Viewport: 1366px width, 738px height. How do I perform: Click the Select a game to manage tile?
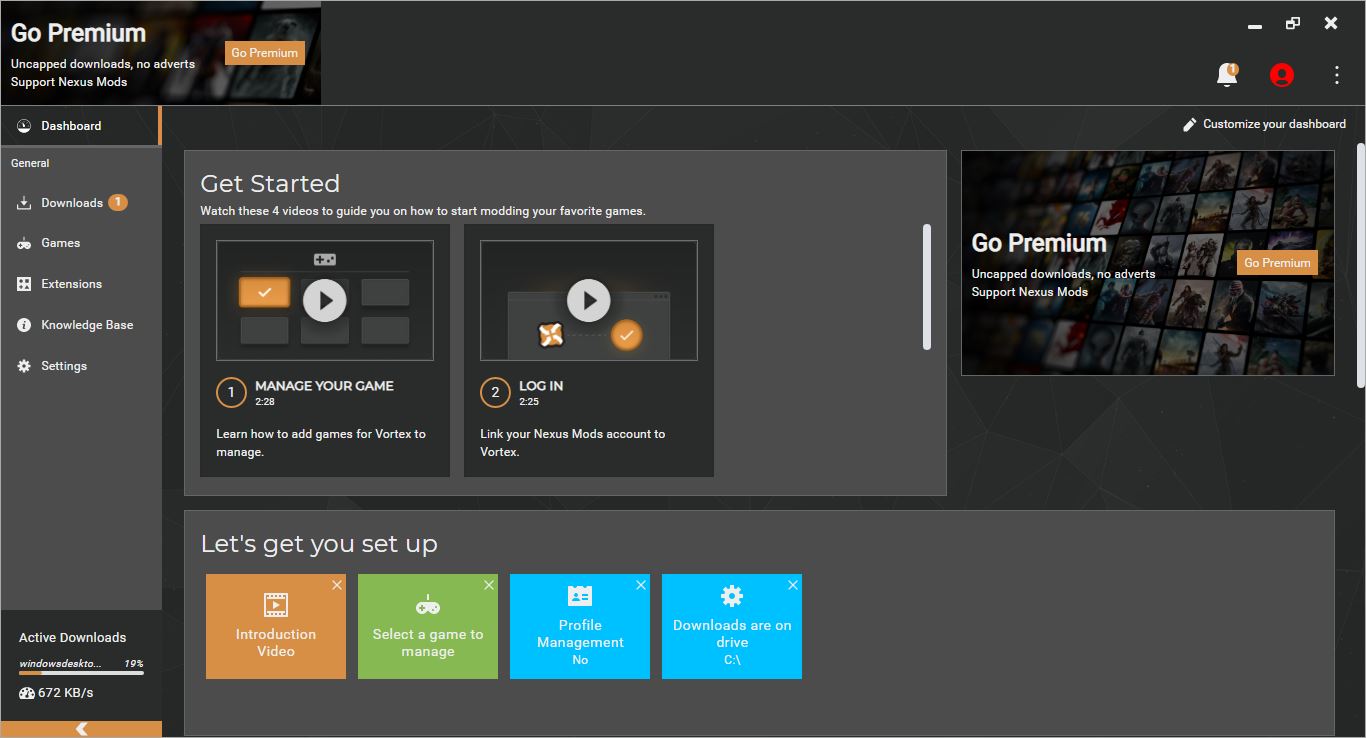[x=428, y=626]
